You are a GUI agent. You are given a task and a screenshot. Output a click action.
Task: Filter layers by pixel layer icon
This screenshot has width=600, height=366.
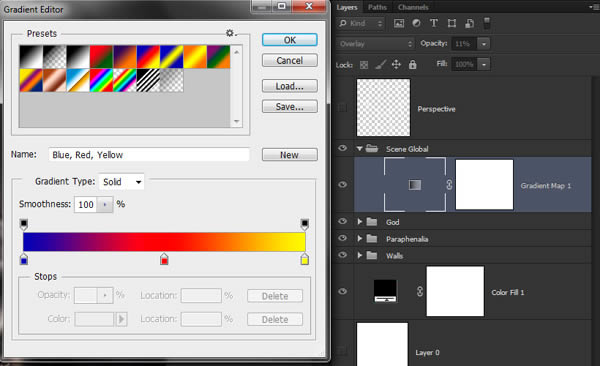[x=399, y=23]
